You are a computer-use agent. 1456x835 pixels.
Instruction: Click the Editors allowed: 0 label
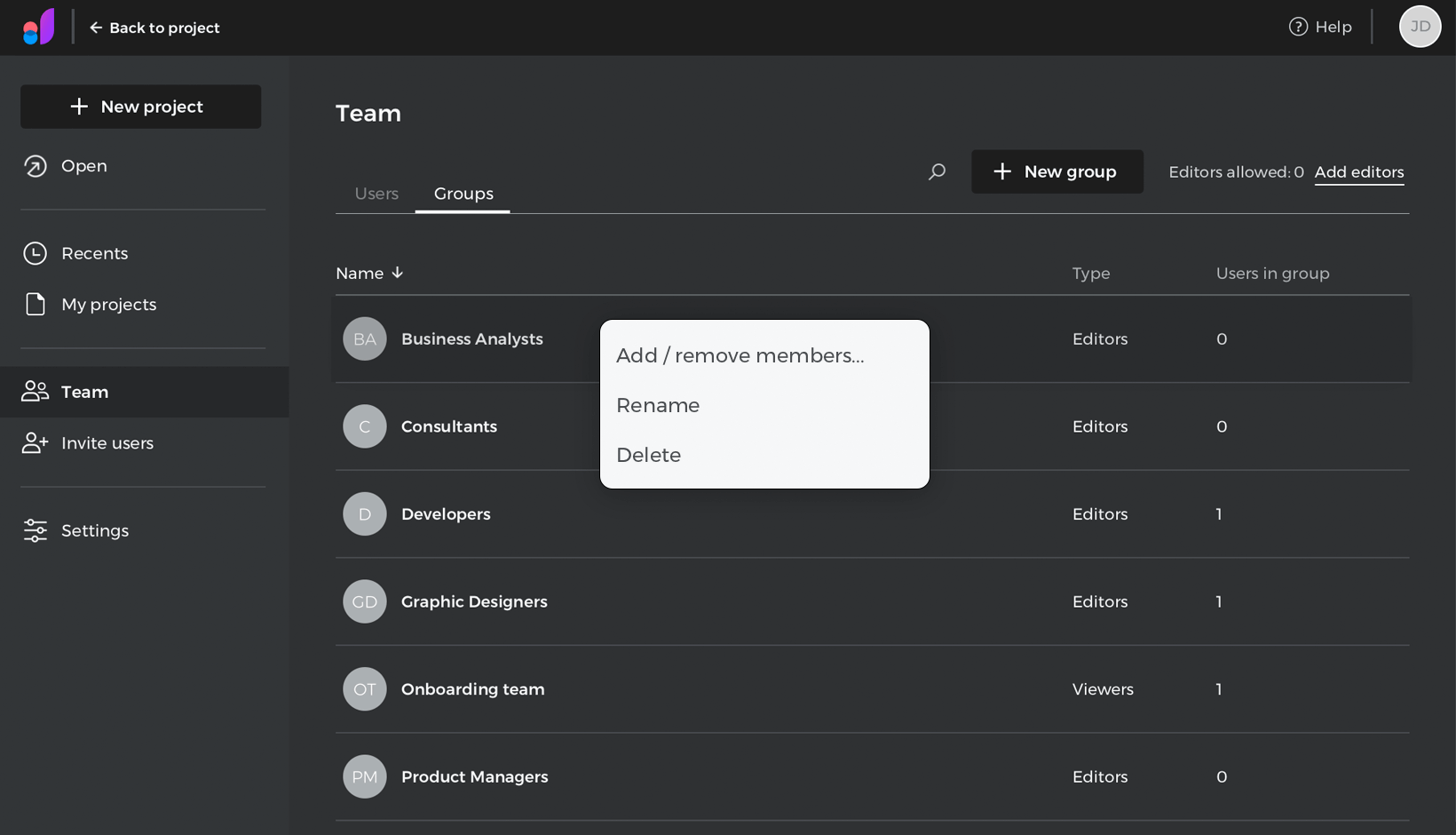(x=1236, y=172)
